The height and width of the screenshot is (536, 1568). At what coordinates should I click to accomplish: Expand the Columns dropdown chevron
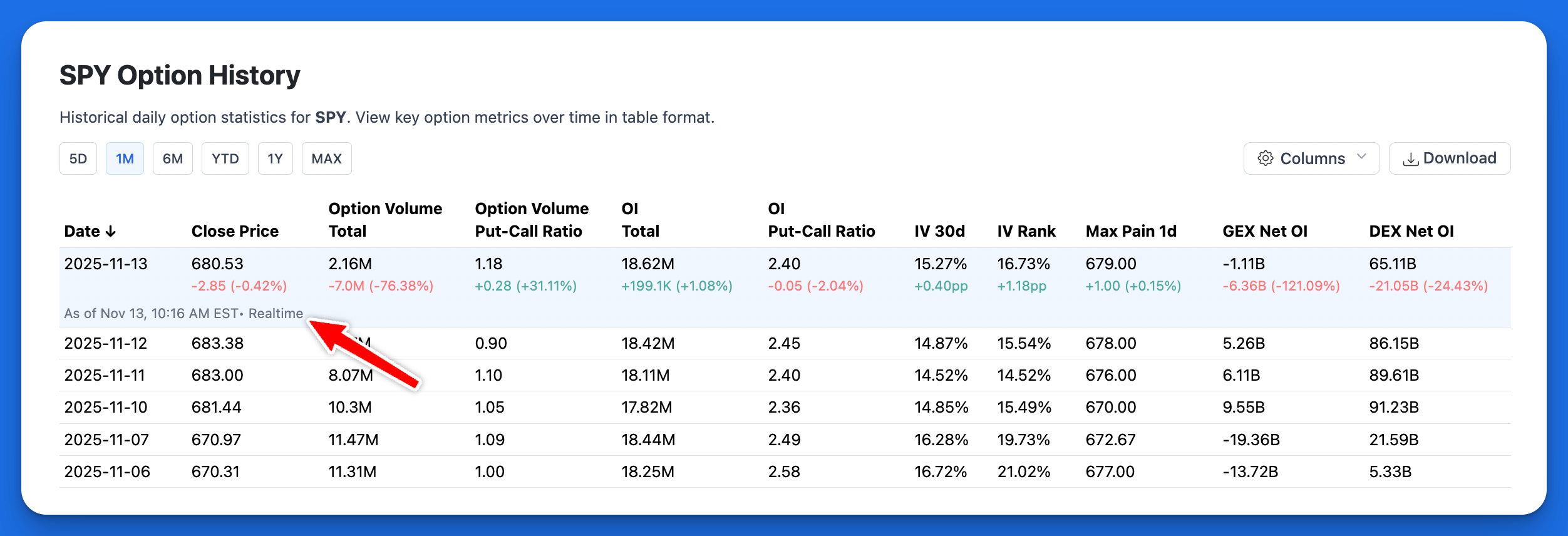[x=1361, y=157]
